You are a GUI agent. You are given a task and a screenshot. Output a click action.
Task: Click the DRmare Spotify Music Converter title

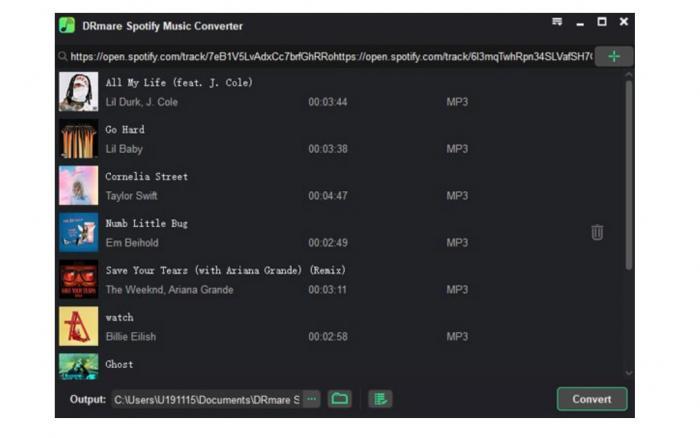[x=162, y=26]
